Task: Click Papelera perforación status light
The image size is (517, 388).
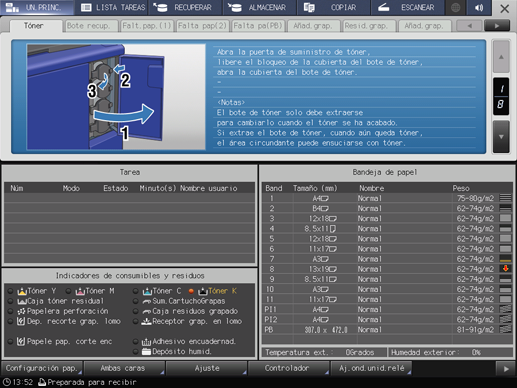Action: [x=10, y=311]
